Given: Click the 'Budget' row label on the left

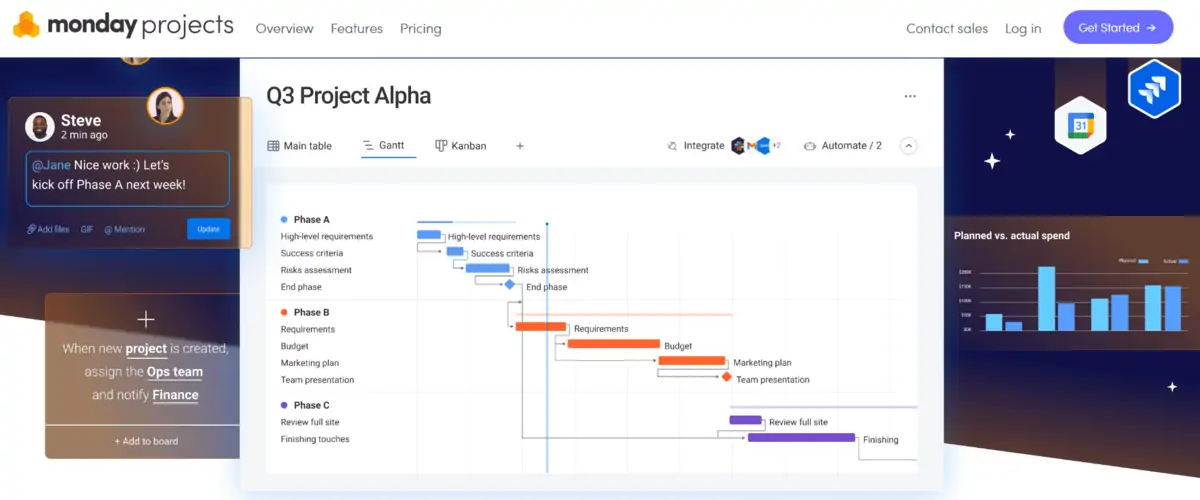Looking at the screenshot, I should coord(295,347).
